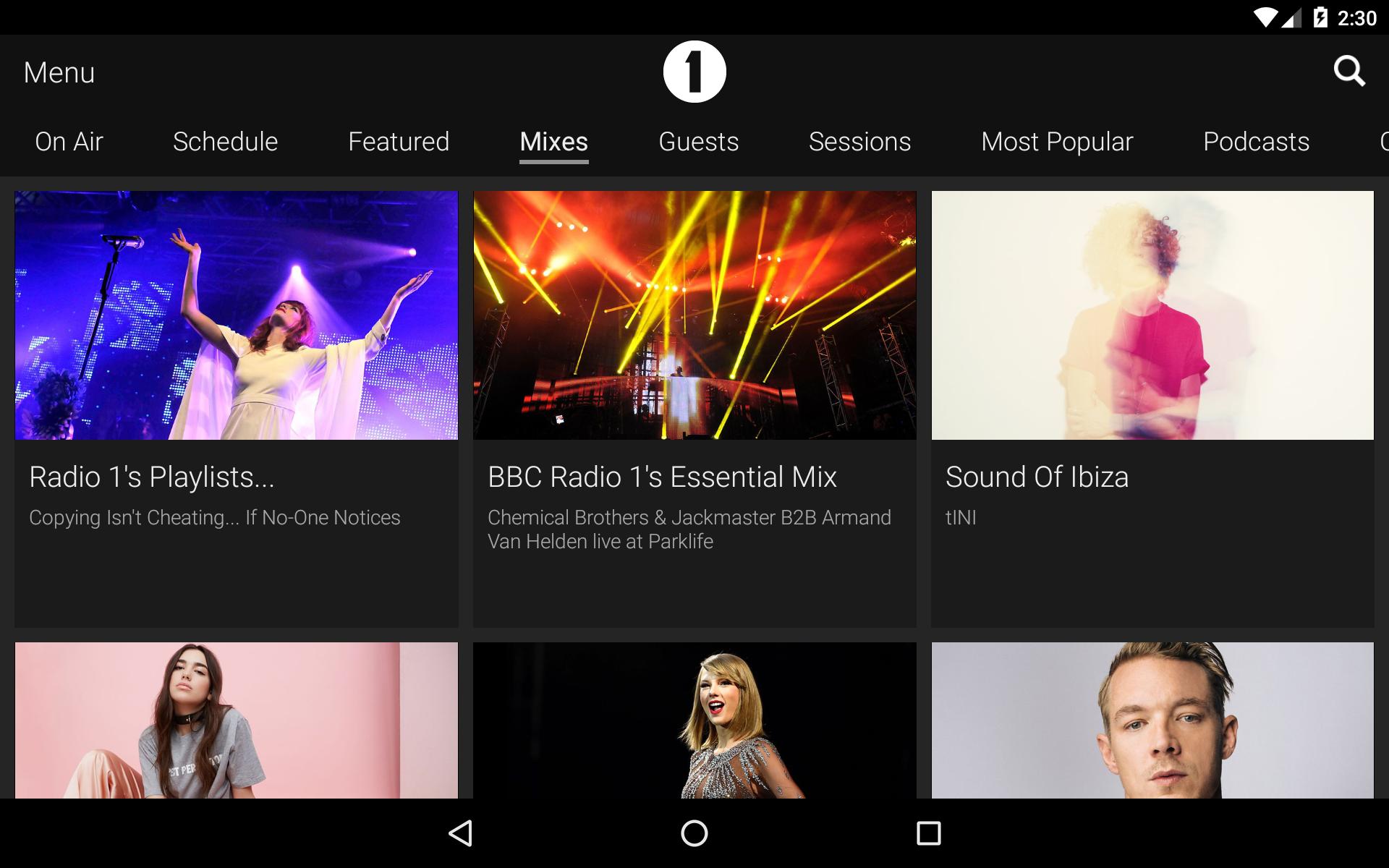Open the pink background woman thumbnail

tap(237, 720)
